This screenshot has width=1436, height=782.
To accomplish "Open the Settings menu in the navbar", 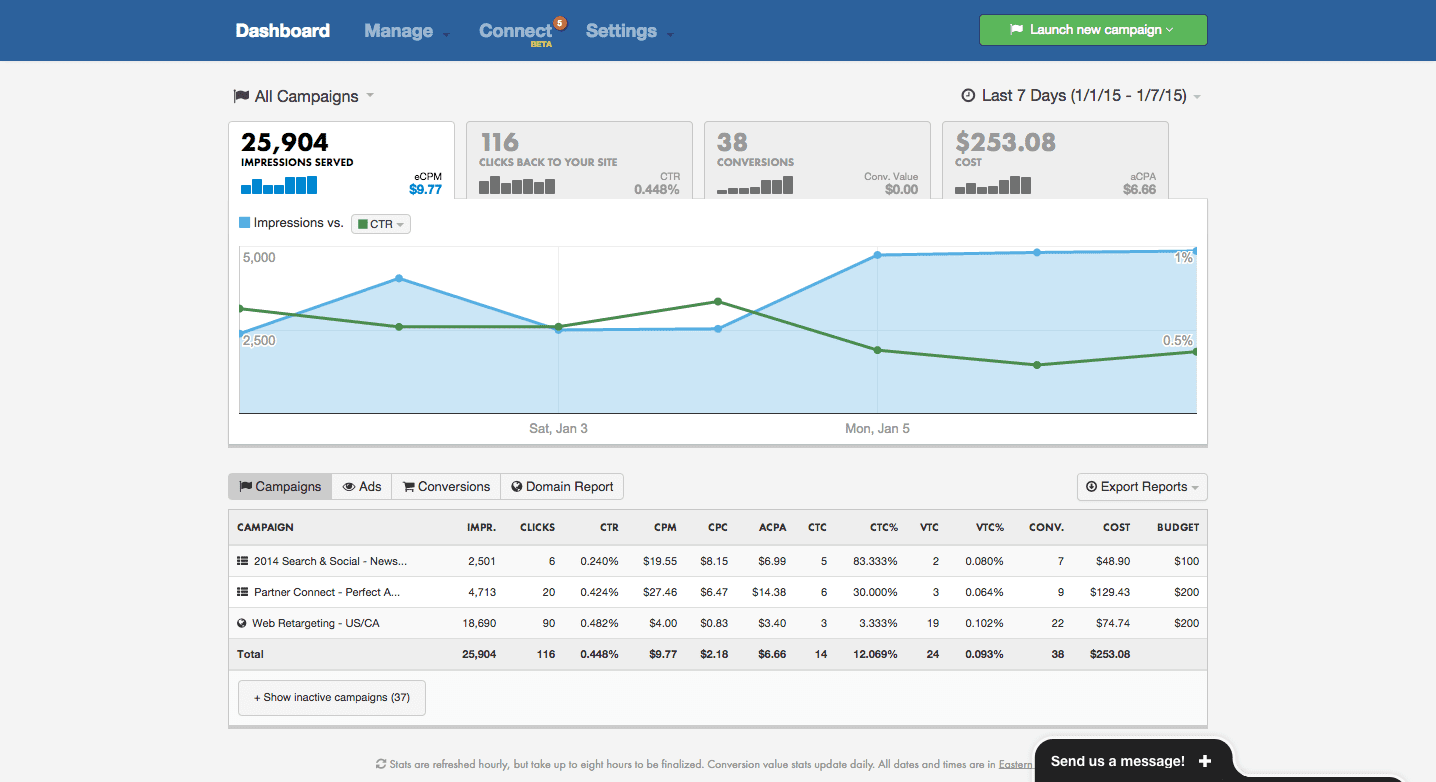I will 622,31.
